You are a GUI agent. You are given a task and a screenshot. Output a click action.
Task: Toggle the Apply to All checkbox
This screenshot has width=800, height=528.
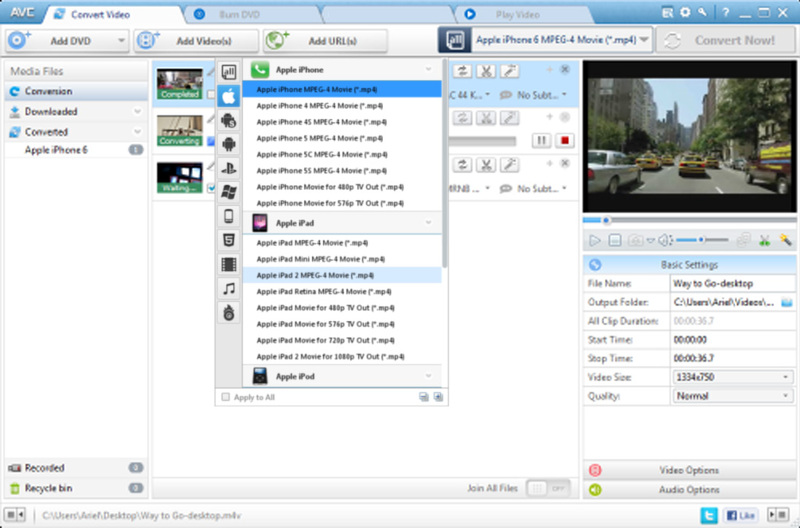pos(226,397)
